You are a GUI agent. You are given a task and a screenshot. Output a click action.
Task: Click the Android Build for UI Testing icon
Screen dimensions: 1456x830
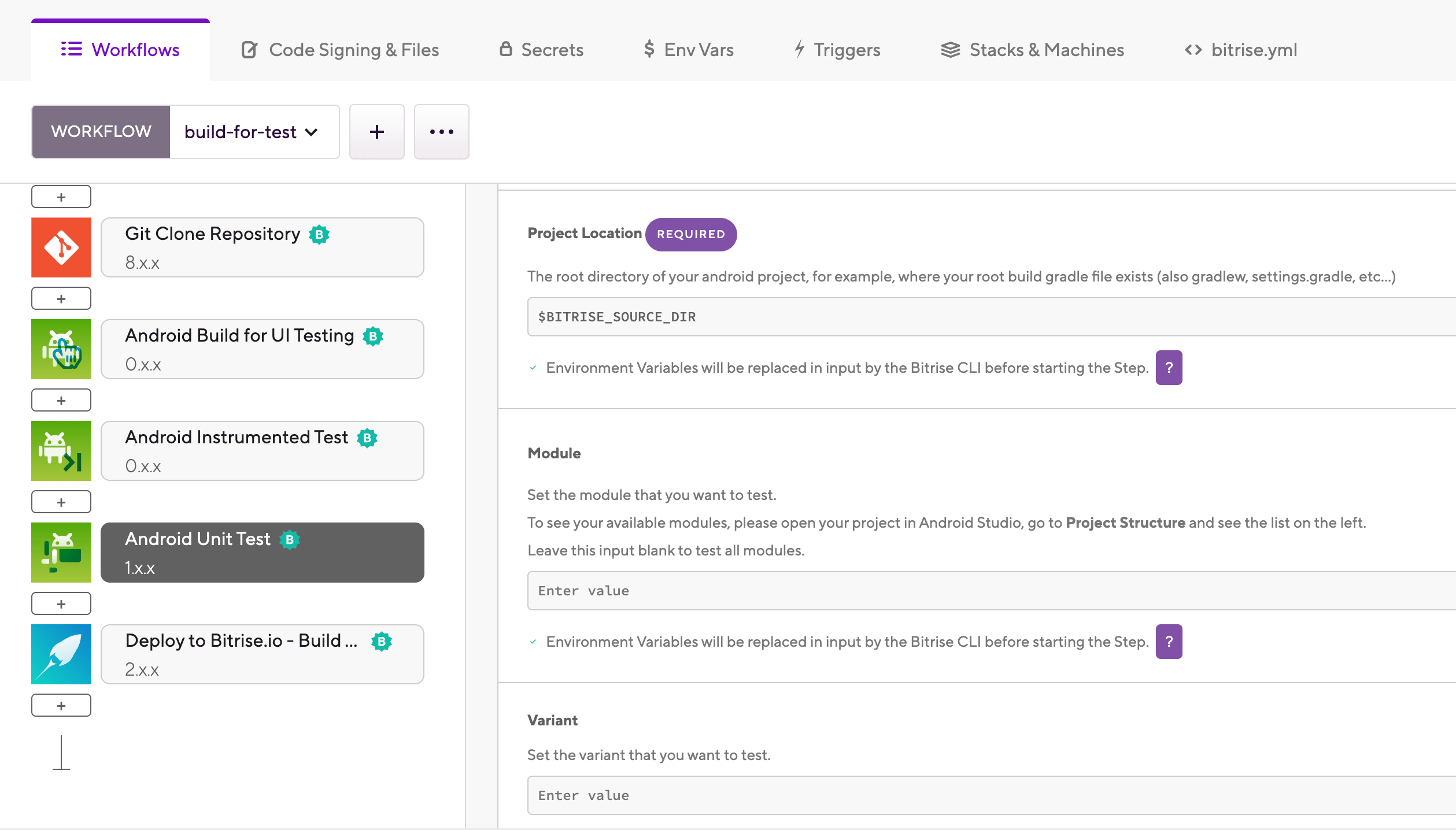61,349
